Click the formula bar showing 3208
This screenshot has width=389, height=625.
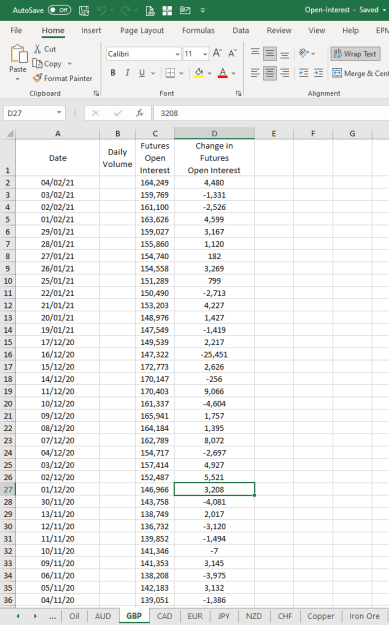click(271, 113)
